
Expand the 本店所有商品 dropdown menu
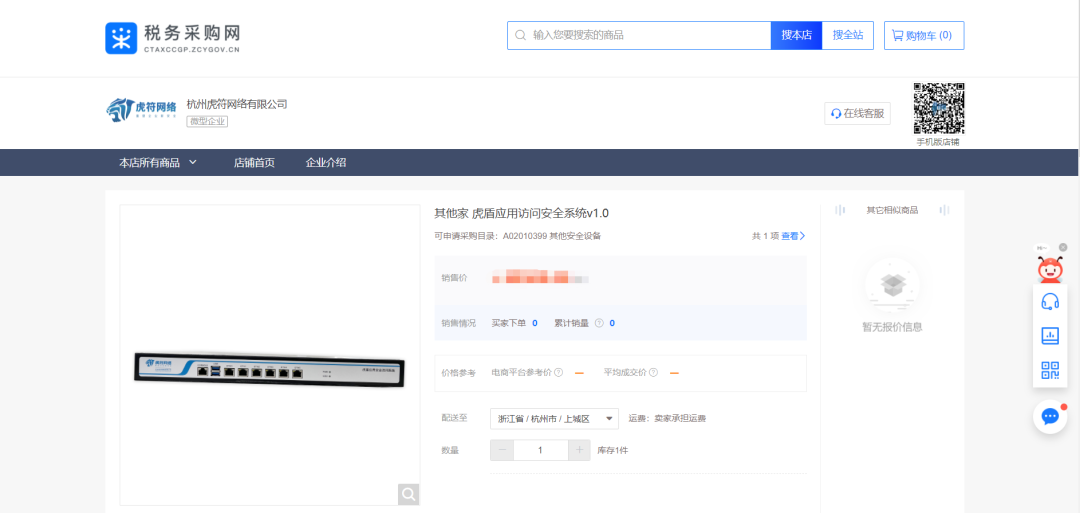(158, 163)
